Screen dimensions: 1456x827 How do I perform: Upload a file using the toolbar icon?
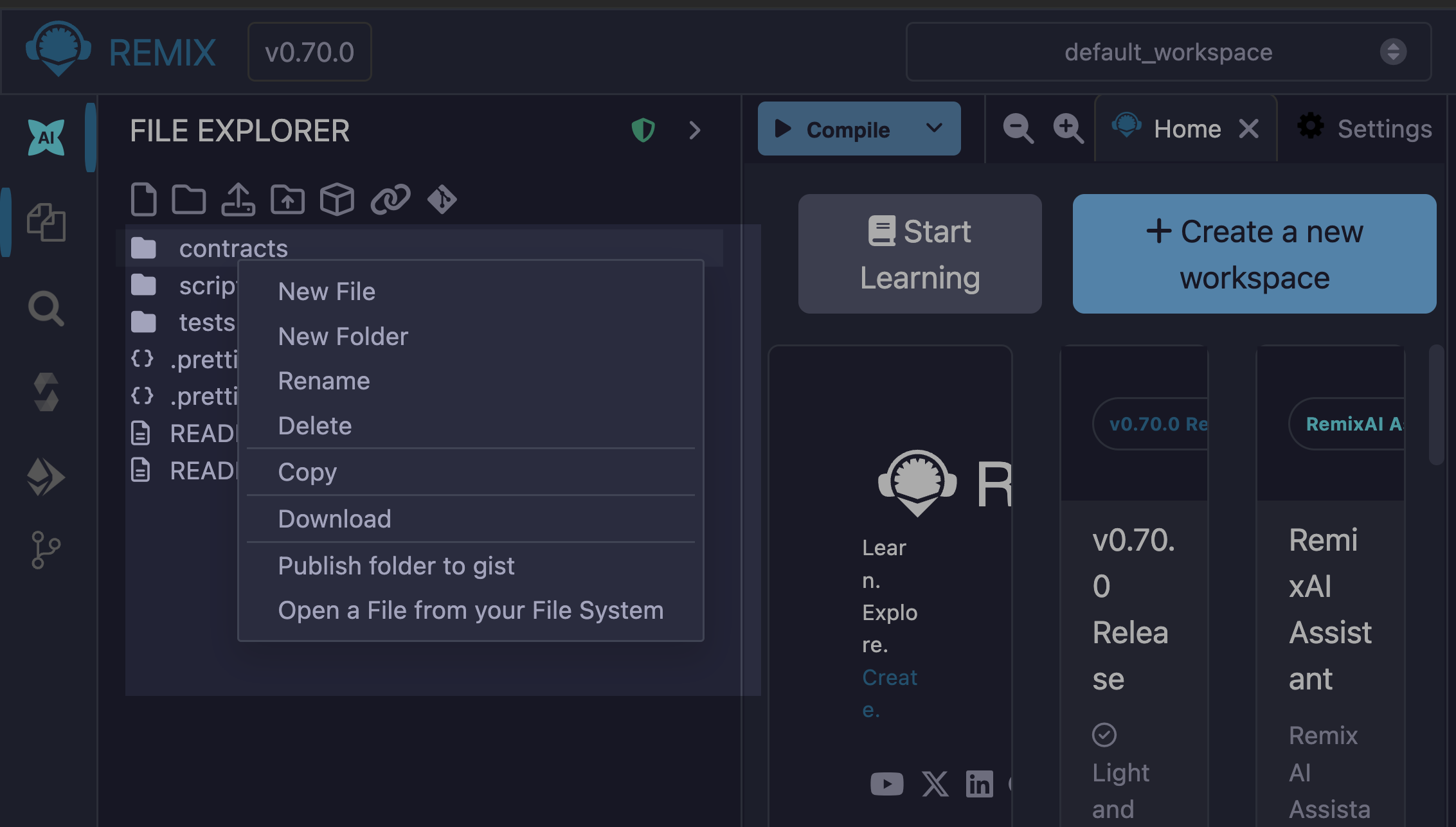[238, 199]
